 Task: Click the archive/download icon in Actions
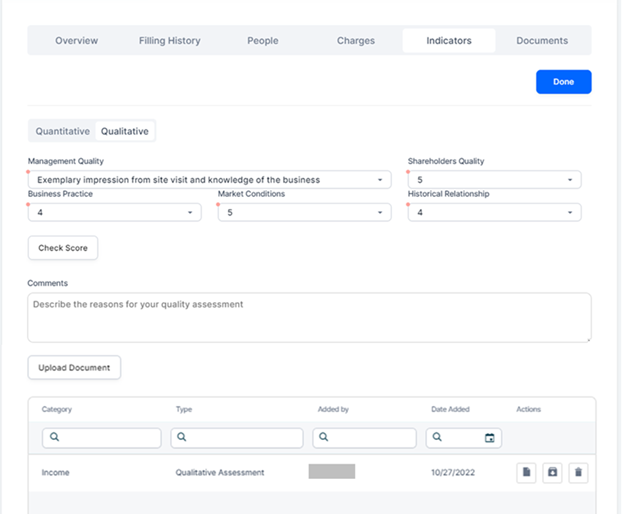pyautogui.click(x=552, y=472)
